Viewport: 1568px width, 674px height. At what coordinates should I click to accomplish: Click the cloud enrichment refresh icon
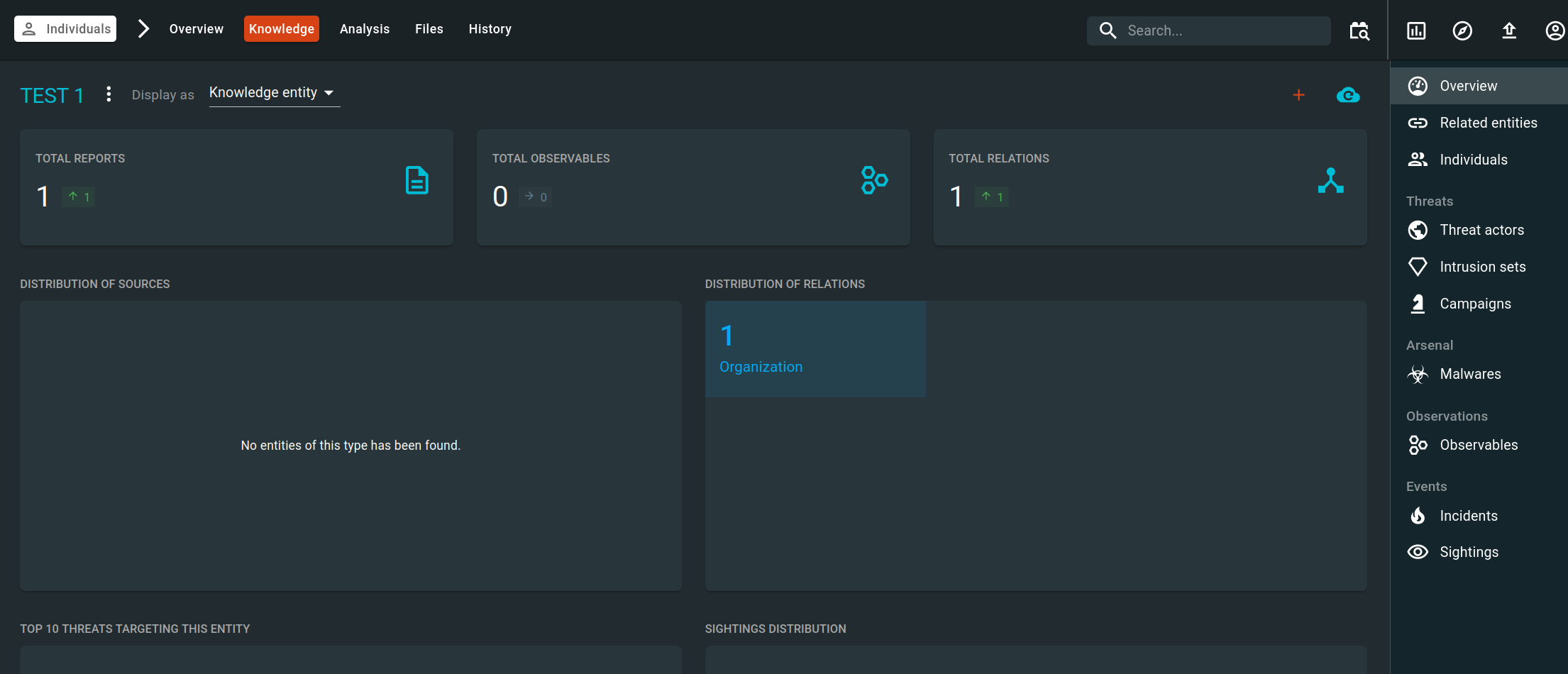pyautogui.click(x=1348, y=95)
